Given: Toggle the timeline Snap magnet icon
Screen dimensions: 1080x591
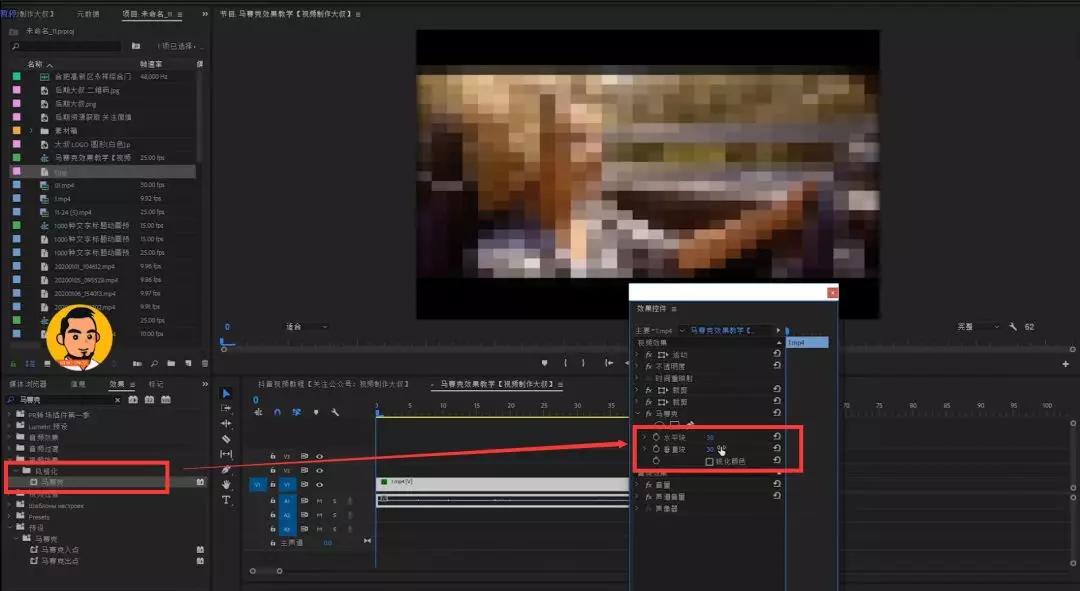Looking at the screenshot, I should coord(277,412).
